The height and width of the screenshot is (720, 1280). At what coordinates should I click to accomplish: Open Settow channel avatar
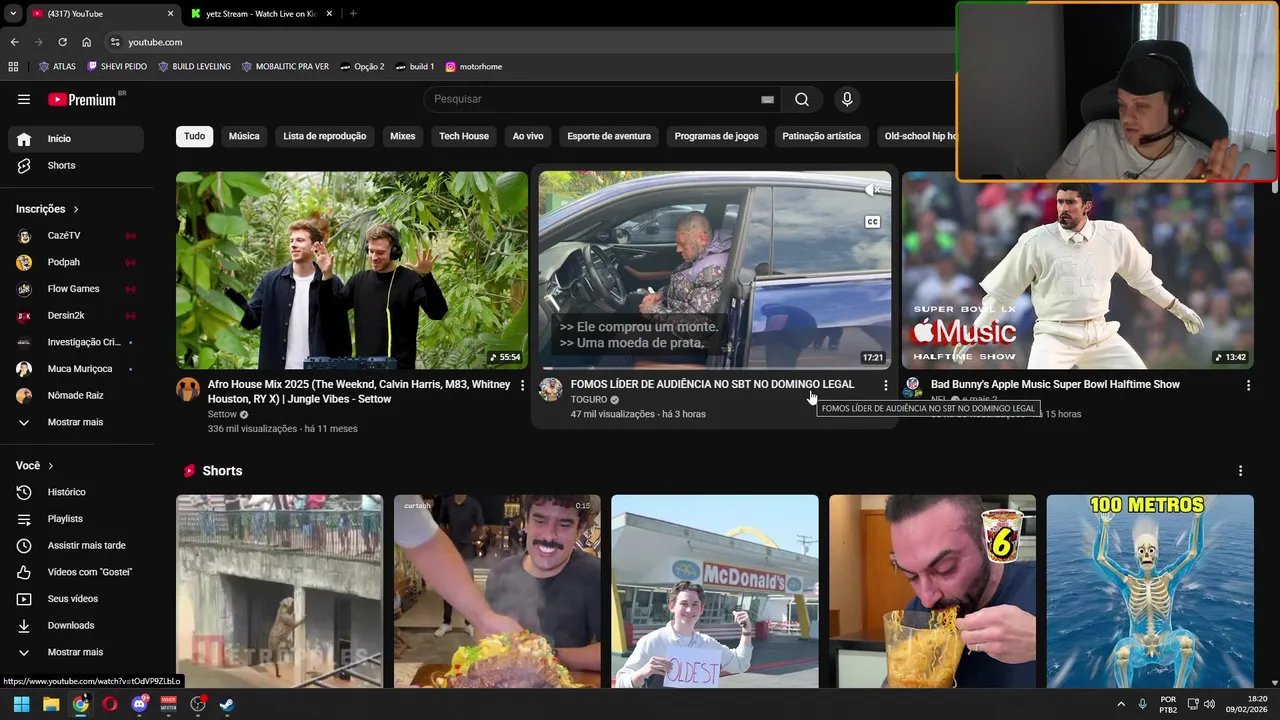188,389
